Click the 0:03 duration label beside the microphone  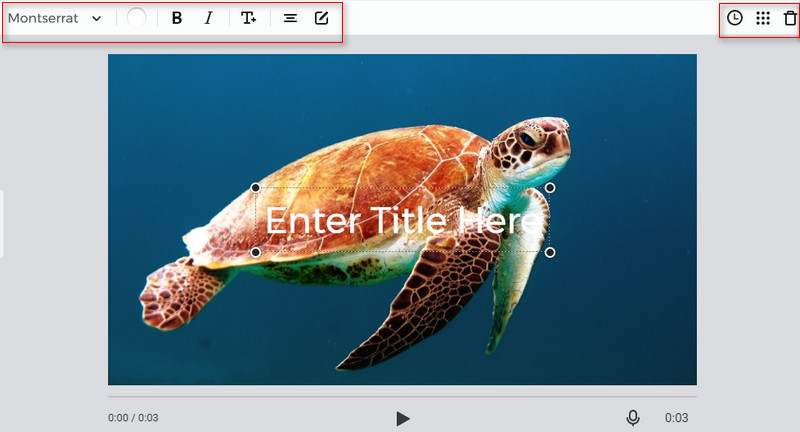coord(676,418)
